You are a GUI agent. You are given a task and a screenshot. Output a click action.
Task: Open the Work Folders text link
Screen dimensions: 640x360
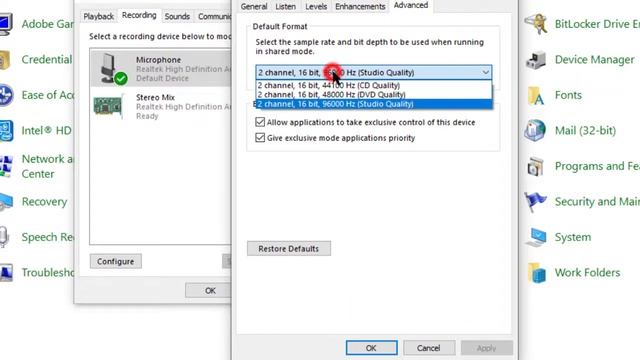(587, 273)
